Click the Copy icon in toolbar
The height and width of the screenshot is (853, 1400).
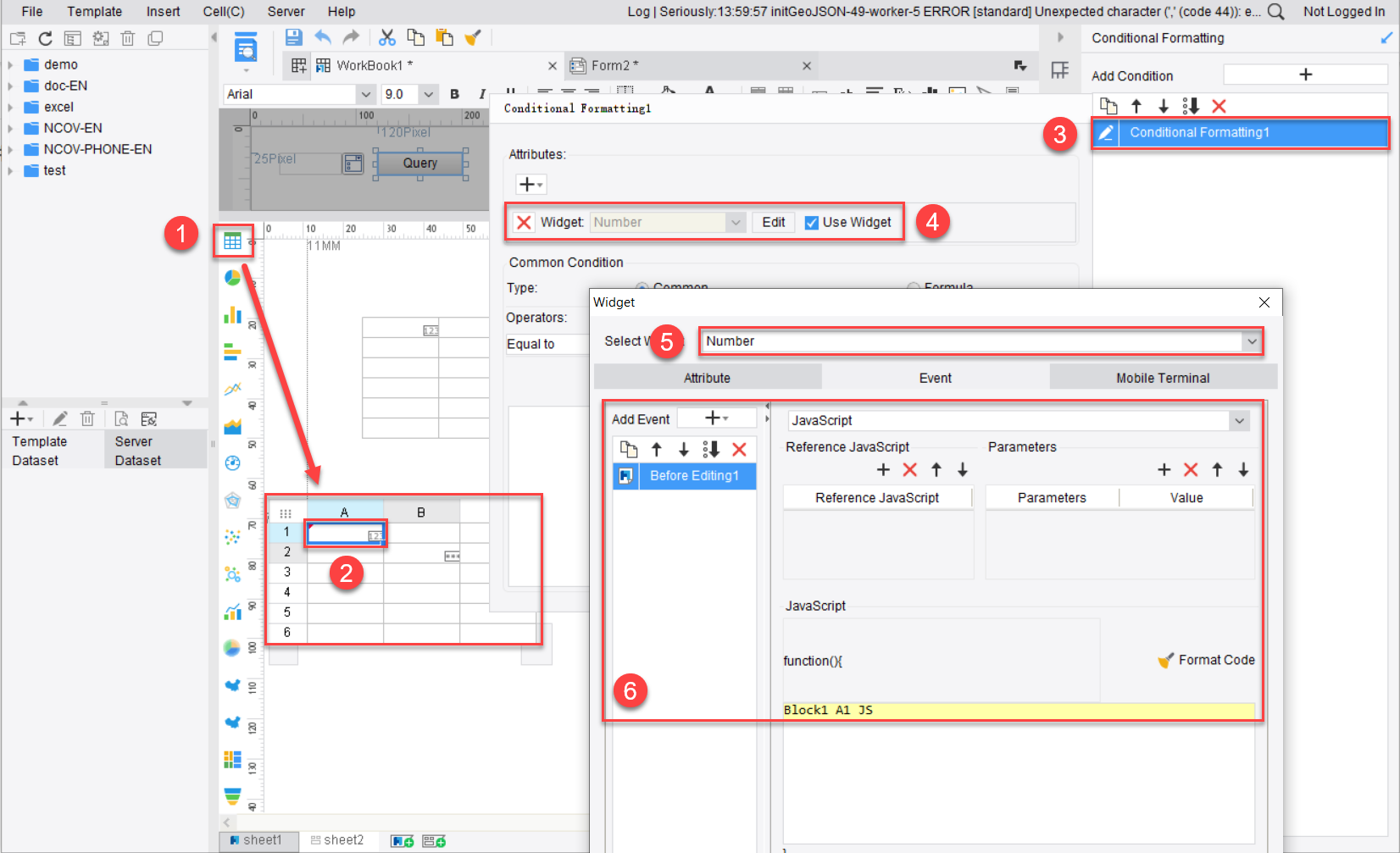click(415, 37)
